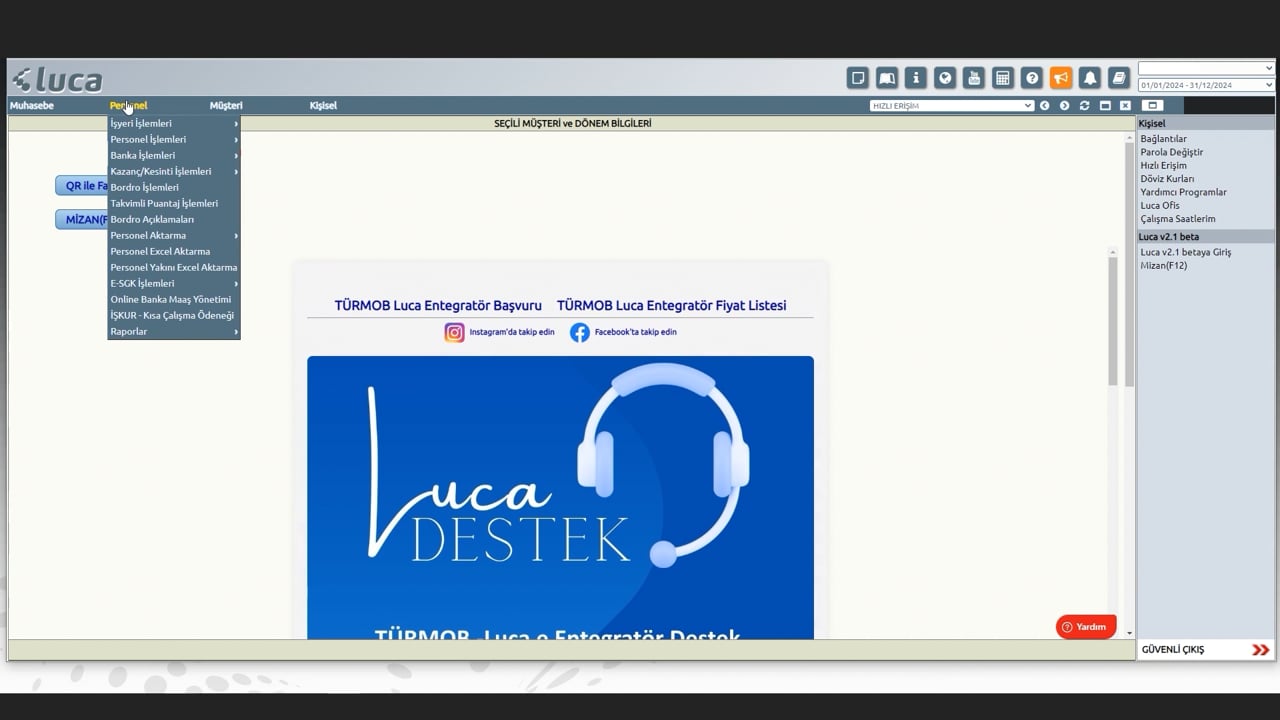Open TÜRMOB Luca Entegratör Fiyat Listesi link
The height and width of the screenshot is (720, 1280).
tap(672, 305)
